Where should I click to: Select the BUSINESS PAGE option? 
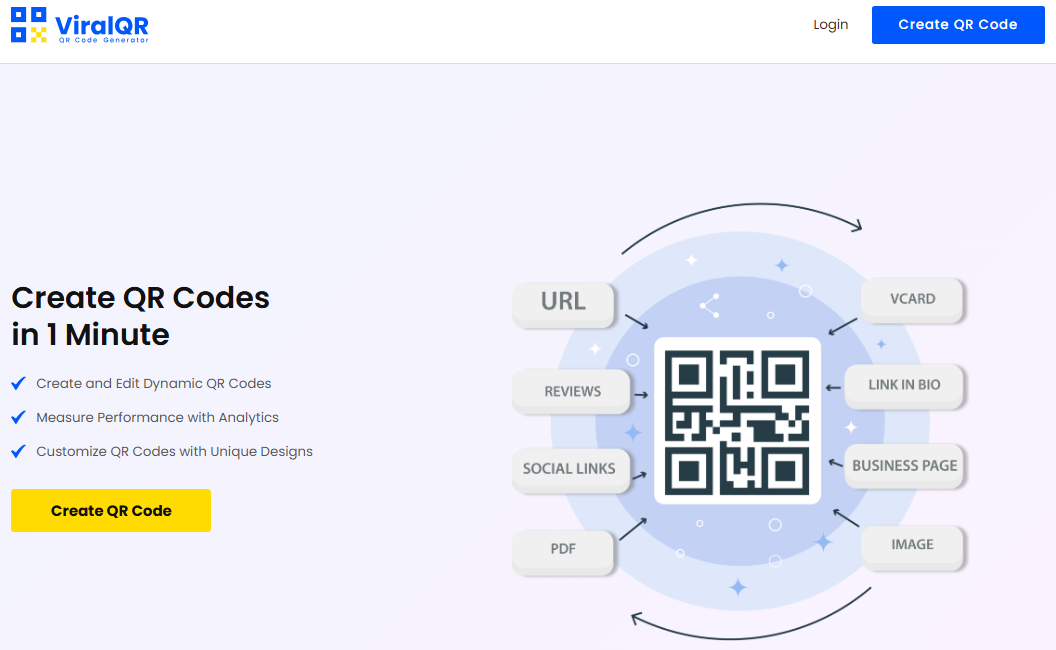tap(903, 465)
